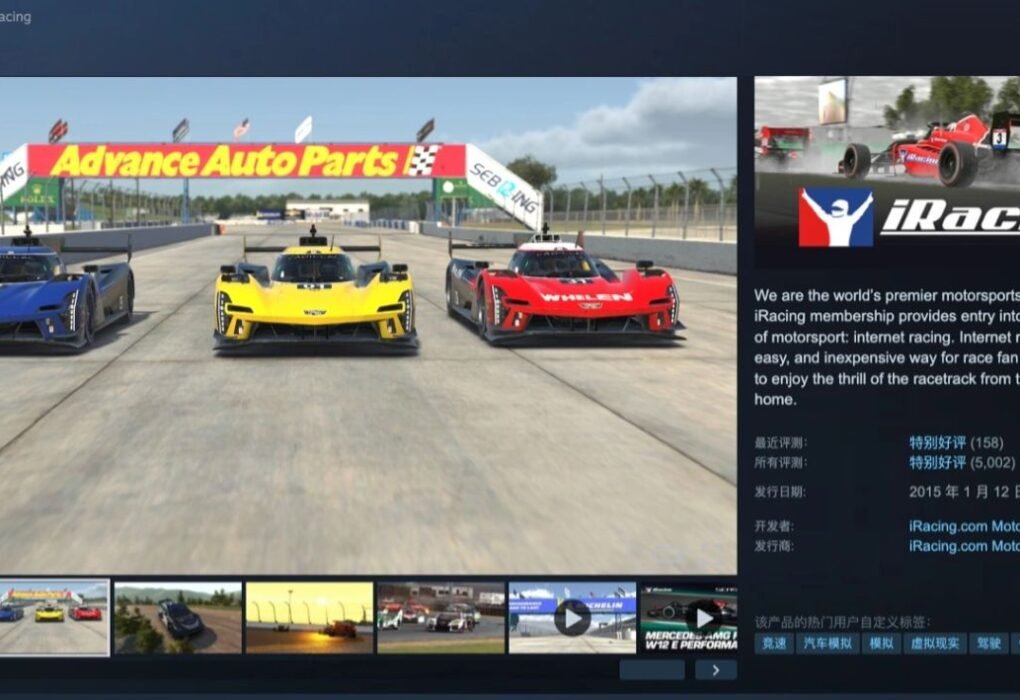Select the GT cars pack thumbnail
Viewport: 1020px width, 700px height.
[441, 618]
